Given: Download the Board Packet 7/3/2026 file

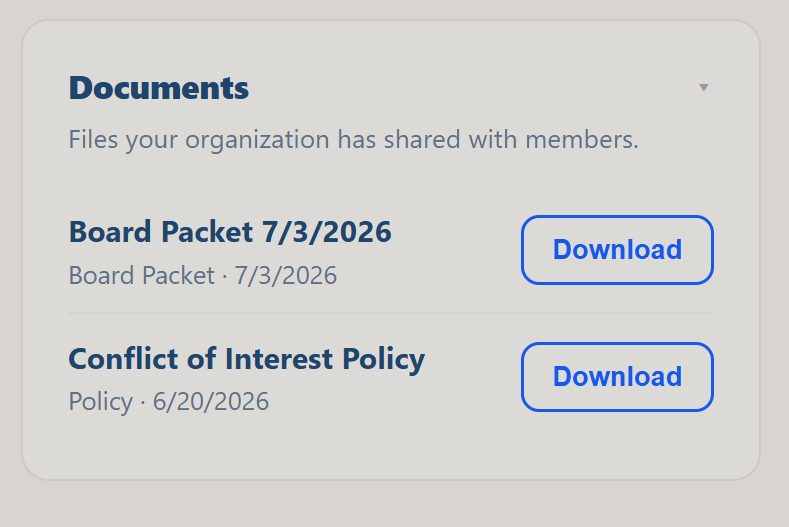Looking at the screenshot, I should coord(617,250).
